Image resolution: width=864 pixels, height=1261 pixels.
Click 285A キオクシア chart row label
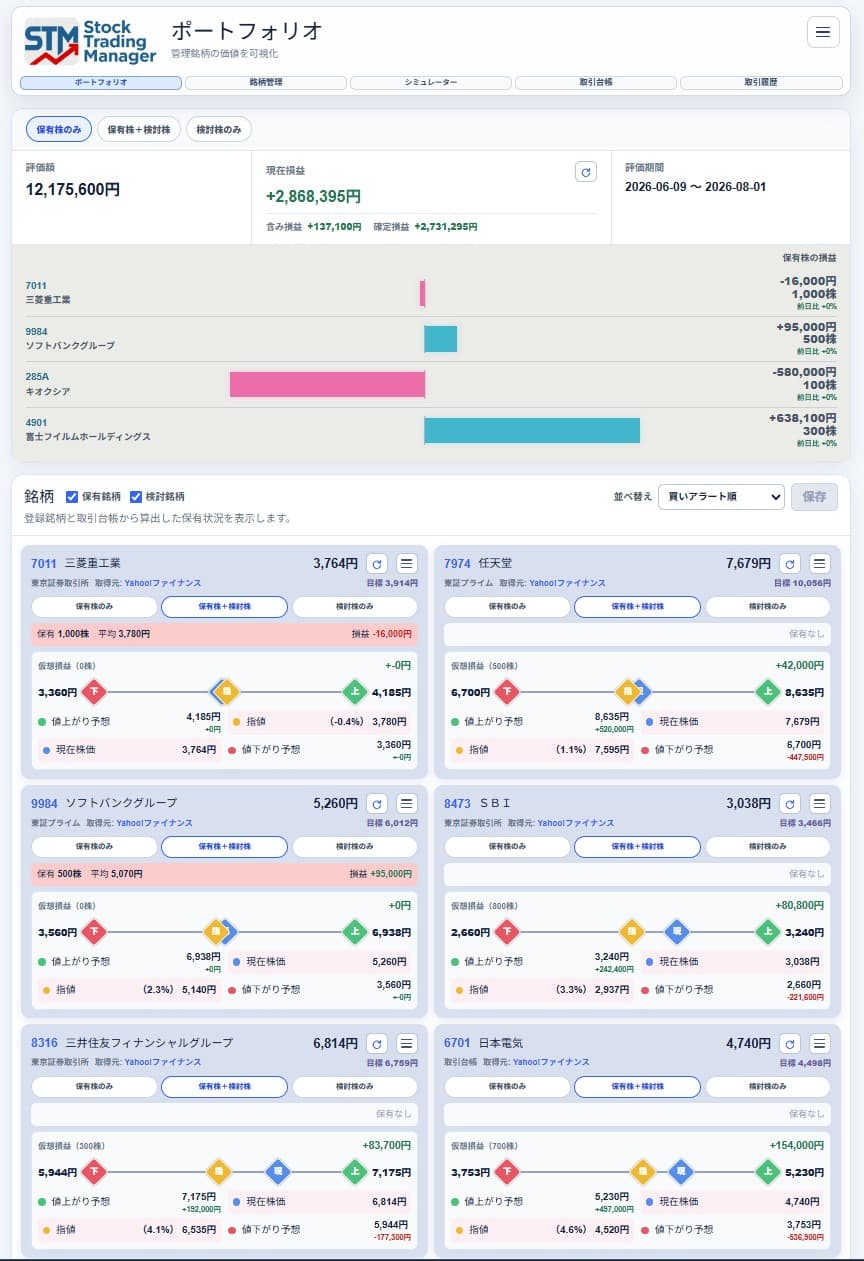click(48, 384)
